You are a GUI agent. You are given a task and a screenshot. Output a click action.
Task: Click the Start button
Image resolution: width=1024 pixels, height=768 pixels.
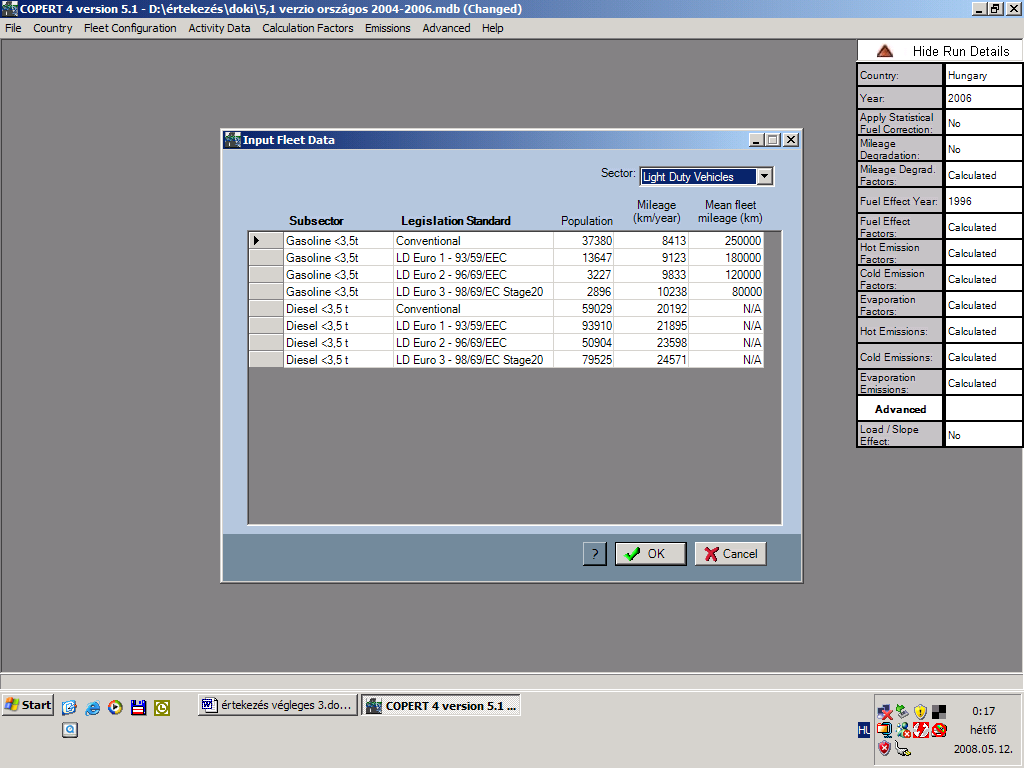28,705
